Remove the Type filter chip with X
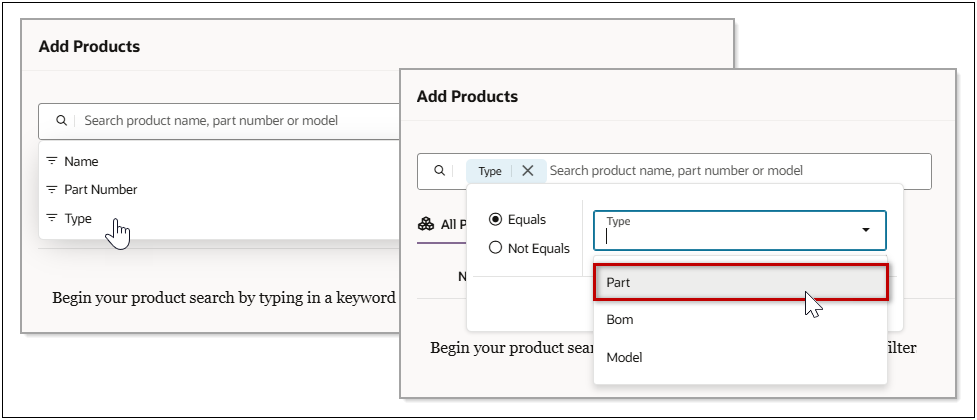 pyautogui.click(x=528, y=171)
